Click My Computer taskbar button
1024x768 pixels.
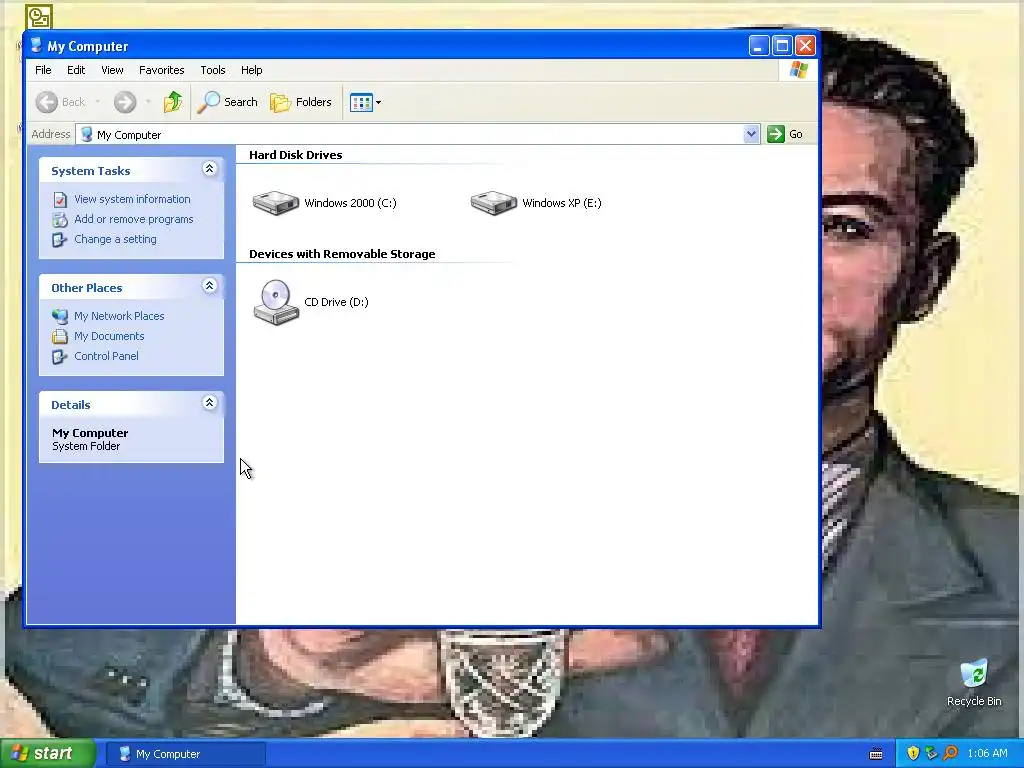tap(185, 754)
